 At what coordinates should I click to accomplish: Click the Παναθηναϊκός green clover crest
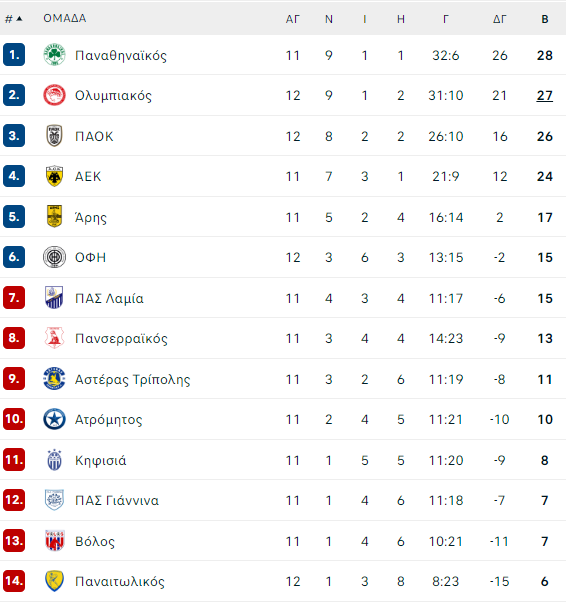point(54,55)
